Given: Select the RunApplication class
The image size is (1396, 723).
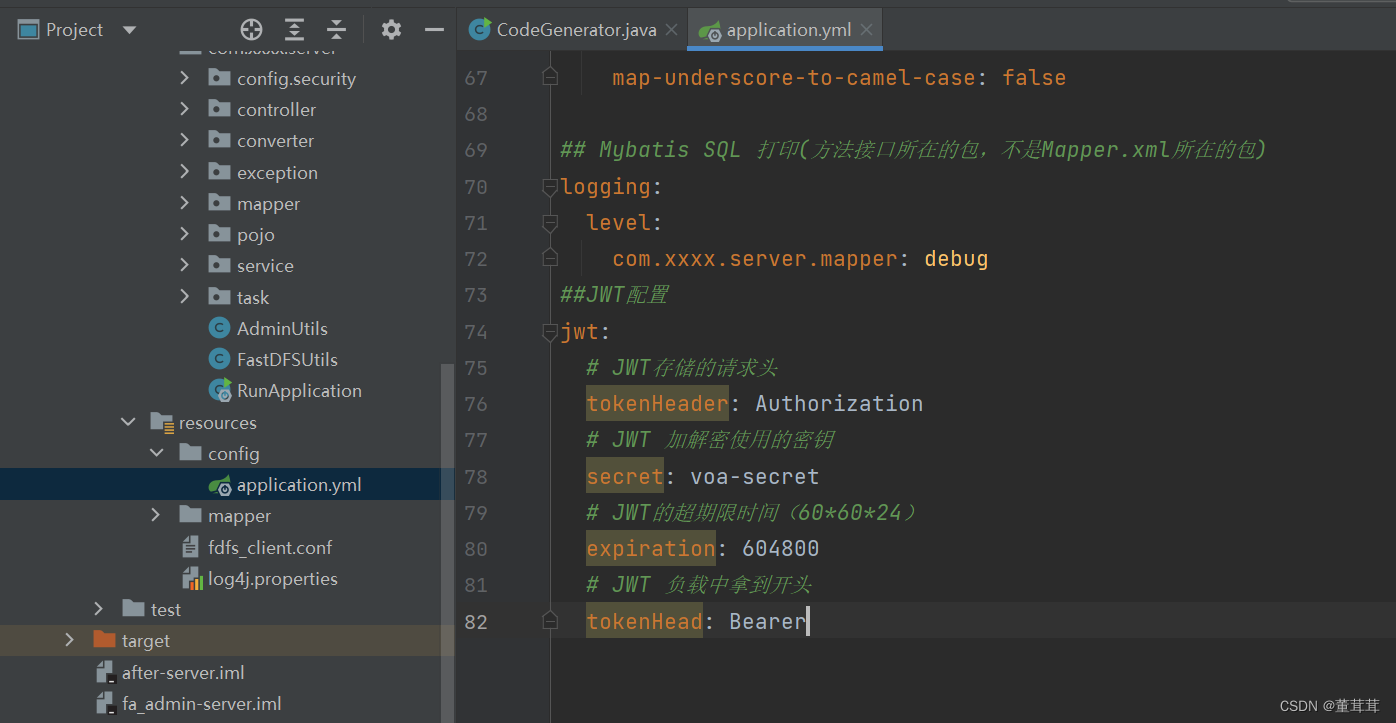Looking at the screenshot, I should pyautogui.click(x=299, y=391).
